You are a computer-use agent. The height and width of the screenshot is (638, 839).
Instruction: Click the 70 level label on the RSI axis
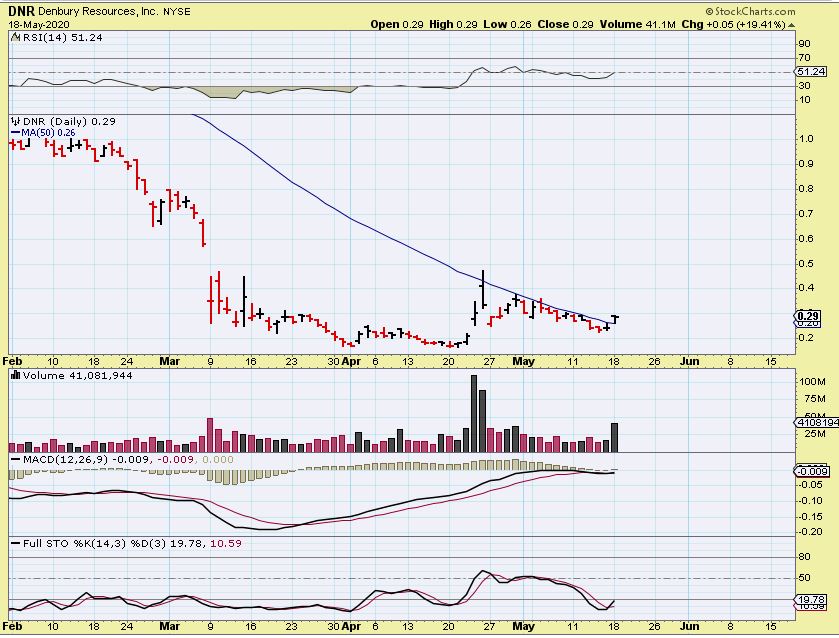tap(804, 58)
